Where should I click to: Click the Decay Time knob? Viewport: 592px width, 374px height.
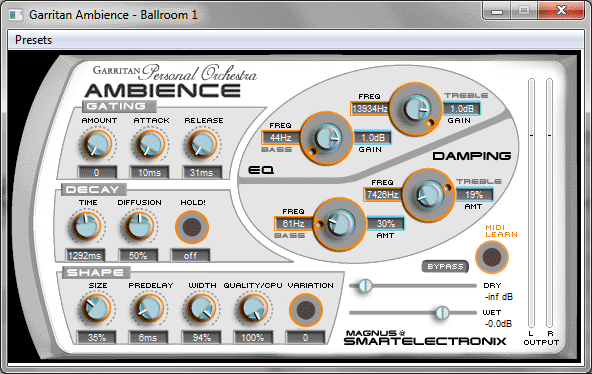point(86,226)
